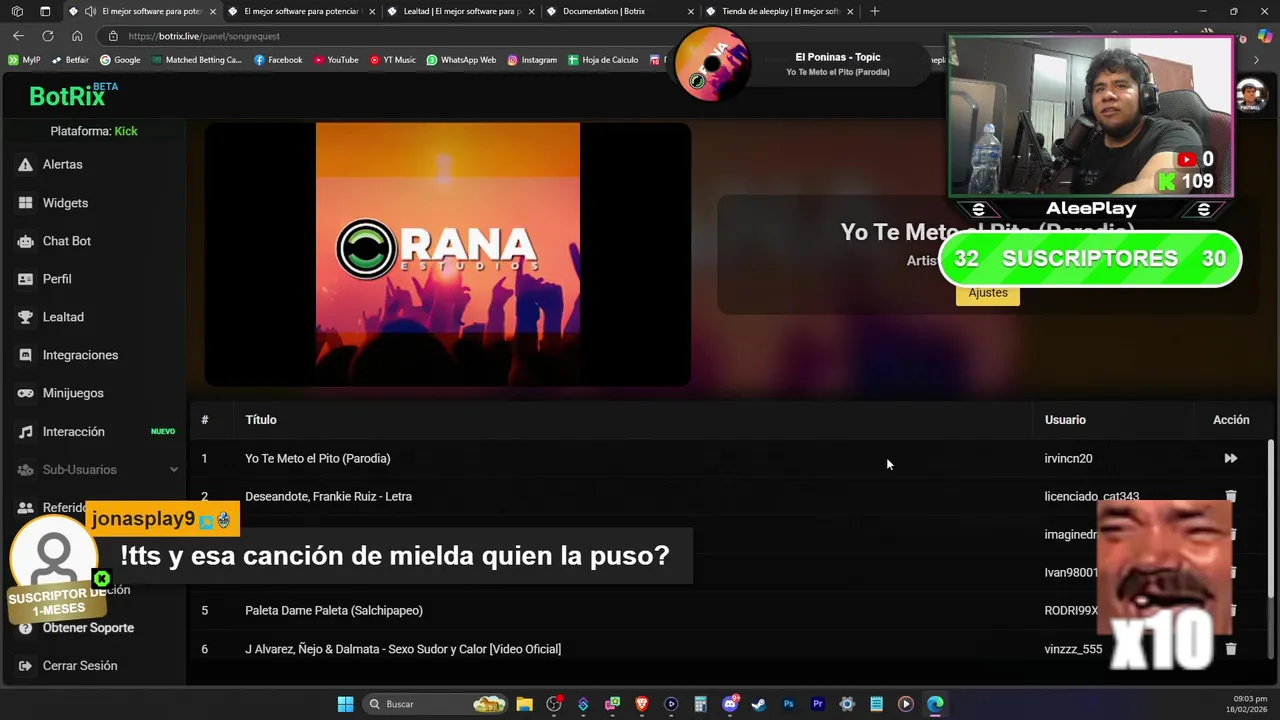The height and width of the screenshot is (720, 1280).
Task: Select the J Alvarez, Ñejo & Dalmata song title
Action: click(403, 649)
